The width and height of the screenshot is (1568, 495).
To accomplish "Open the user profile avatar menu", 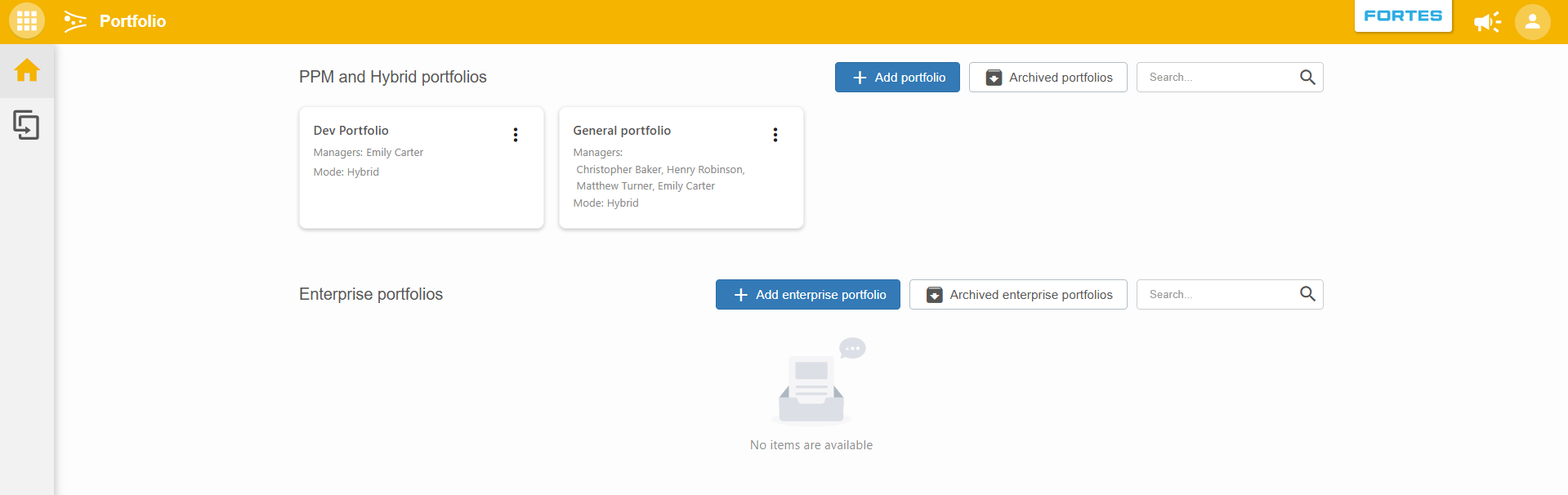I will tap(1532, 22).
